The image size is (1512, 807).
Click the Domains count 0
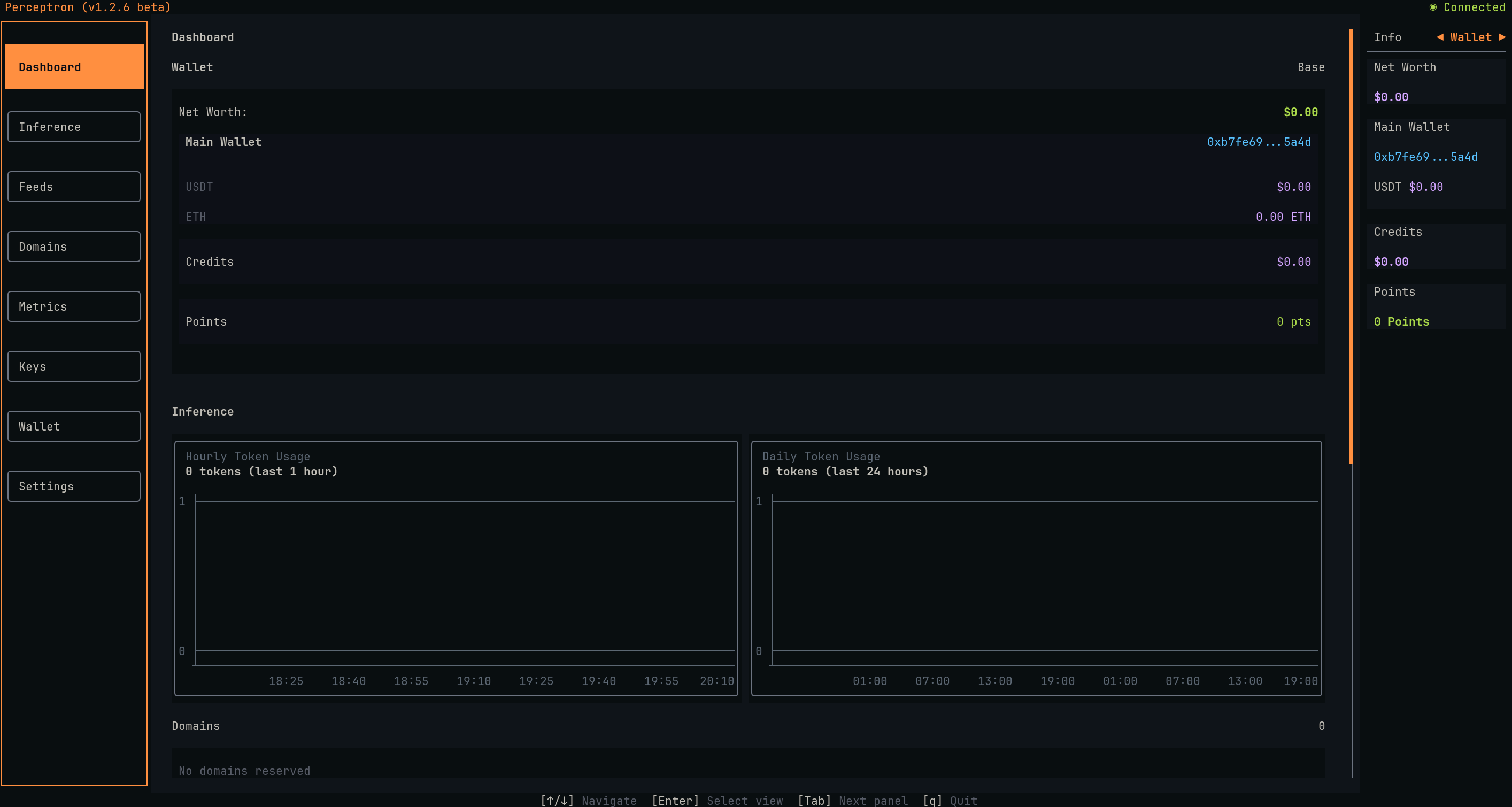(1321, 726)
